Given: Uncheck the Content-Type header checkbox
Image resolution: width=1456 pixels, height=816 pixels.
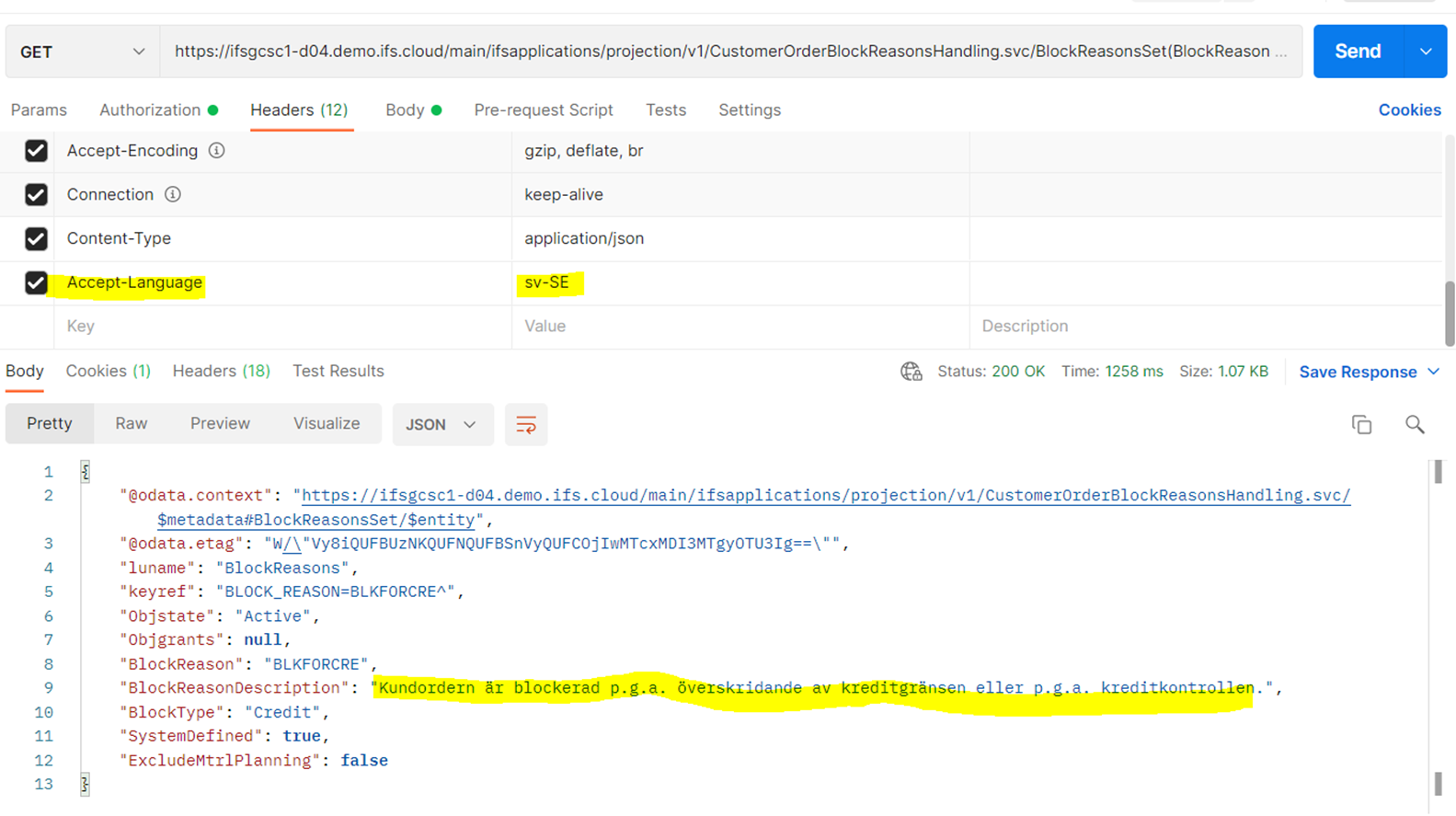Looking at the screenshot, I should click(36, 238).
